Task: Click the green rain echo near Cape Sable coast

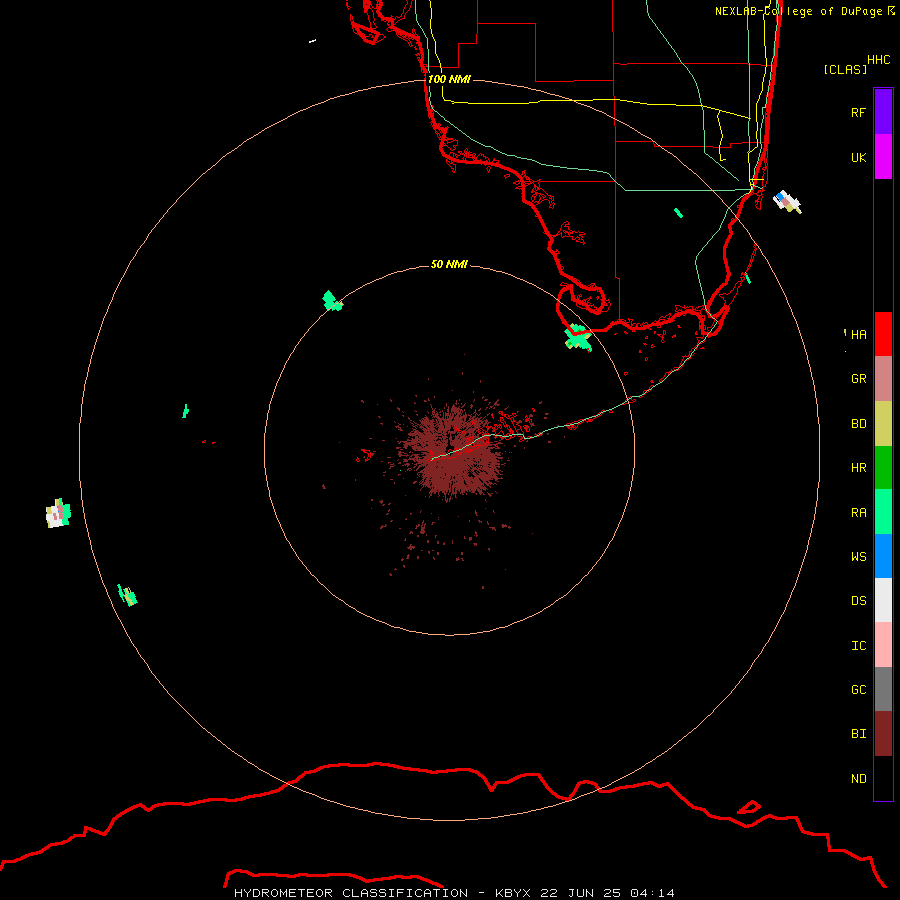Action: 577,338
